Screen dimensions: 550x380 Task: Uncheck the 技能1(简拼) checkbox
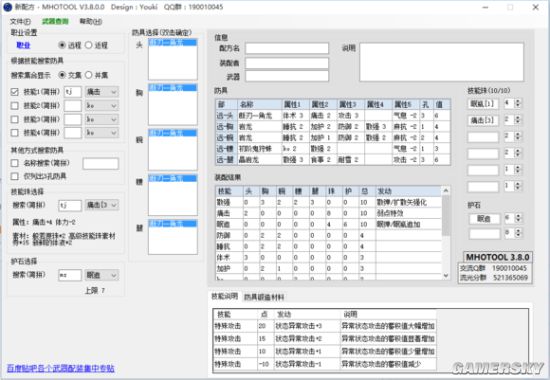tap(14, 92)
